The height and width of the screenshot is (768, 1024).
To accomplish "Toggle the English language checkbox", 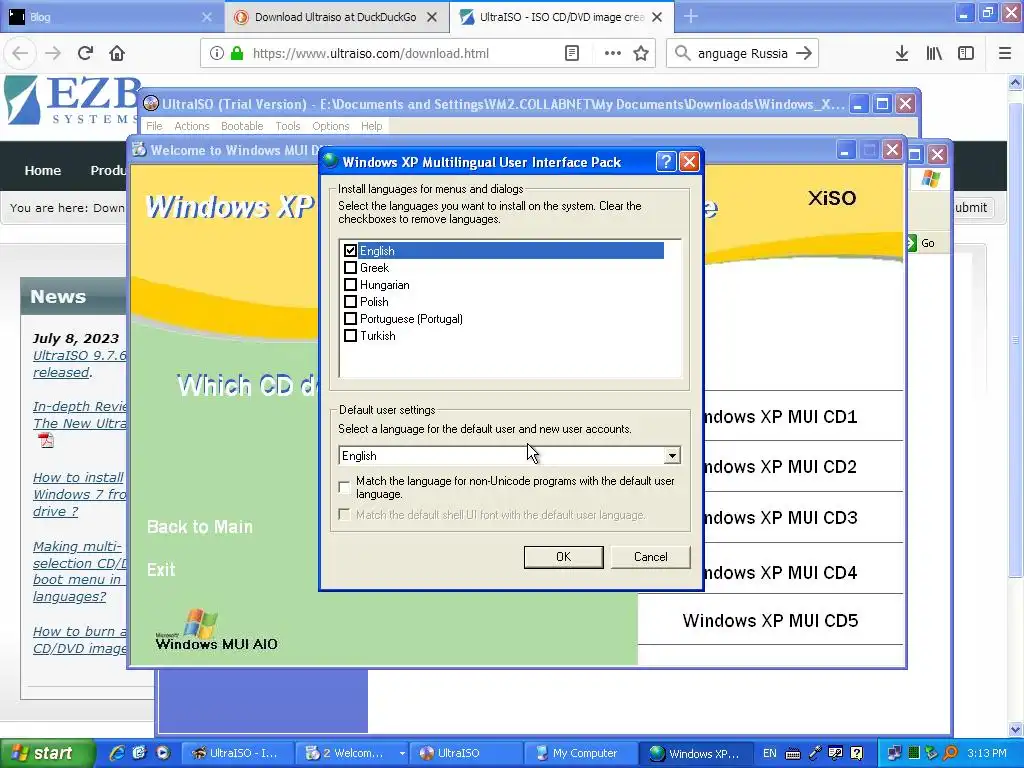I will 350,251.
